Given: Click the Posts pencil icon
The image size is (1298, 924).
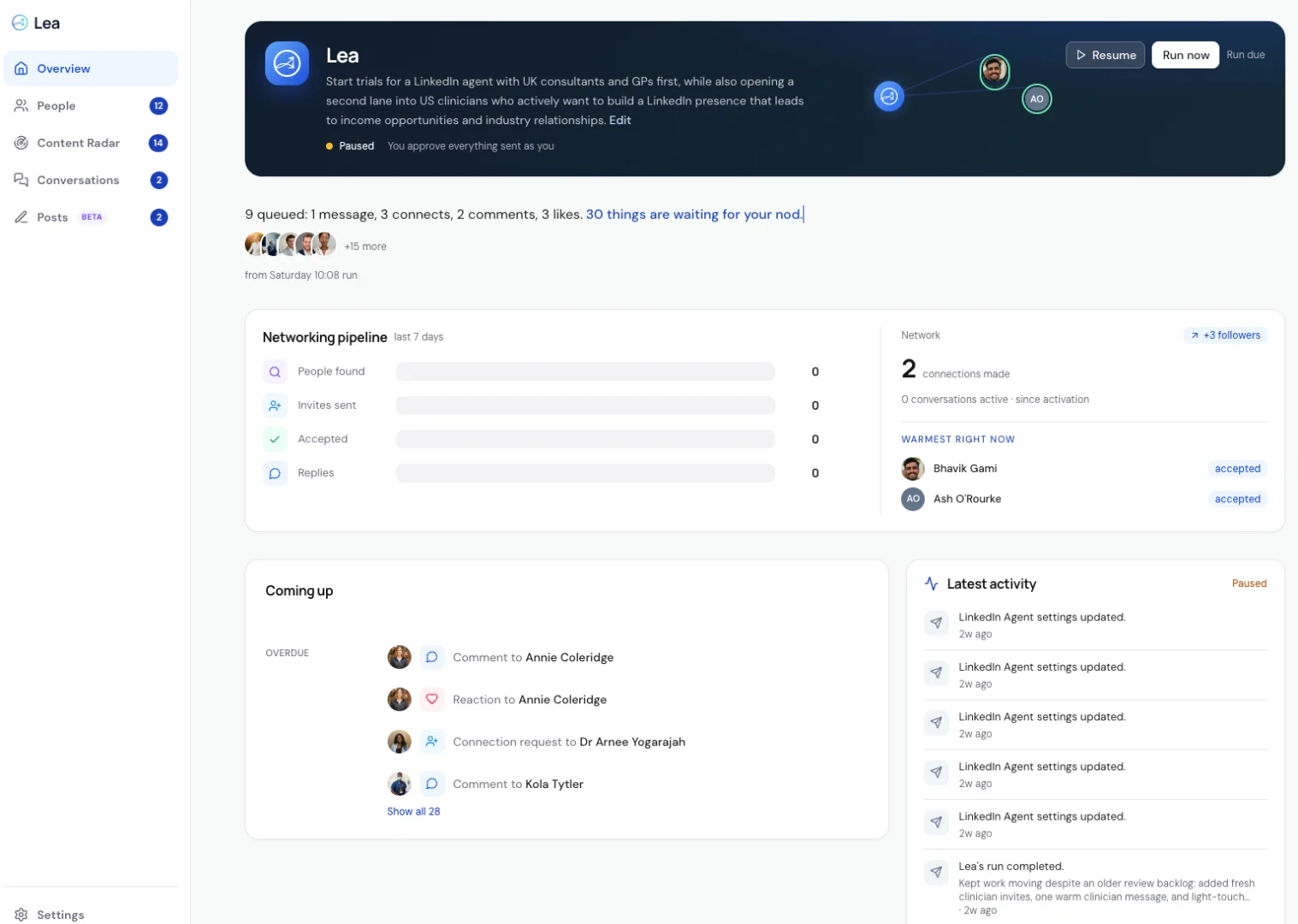Looking at the screenshot, I should tap(21, 217).
